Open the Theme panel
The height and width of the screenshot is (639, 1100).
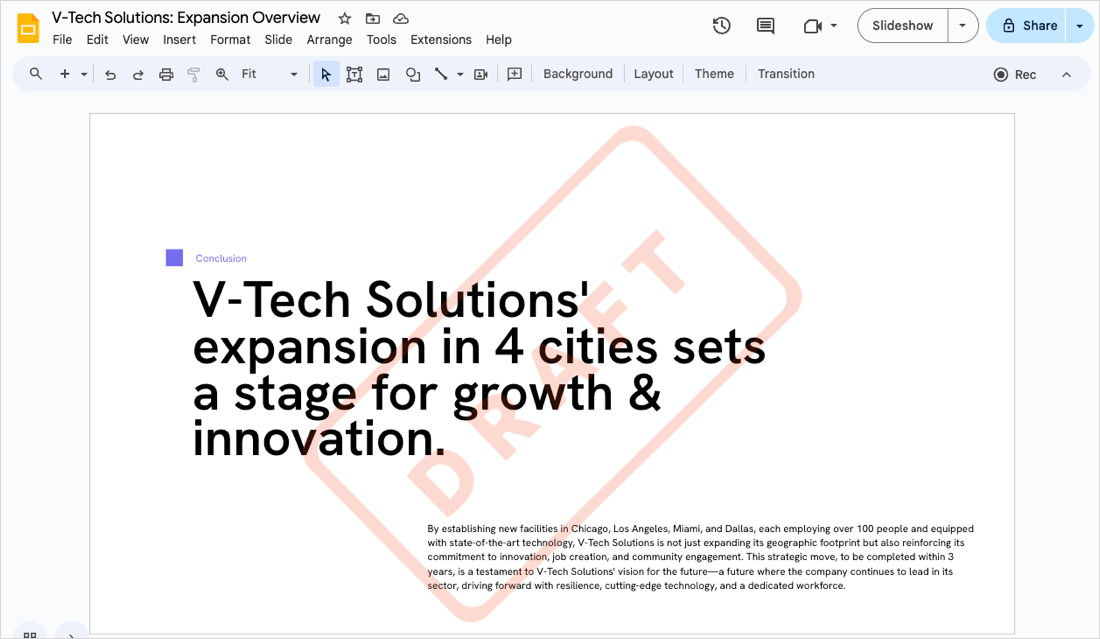tap(714, 74)
